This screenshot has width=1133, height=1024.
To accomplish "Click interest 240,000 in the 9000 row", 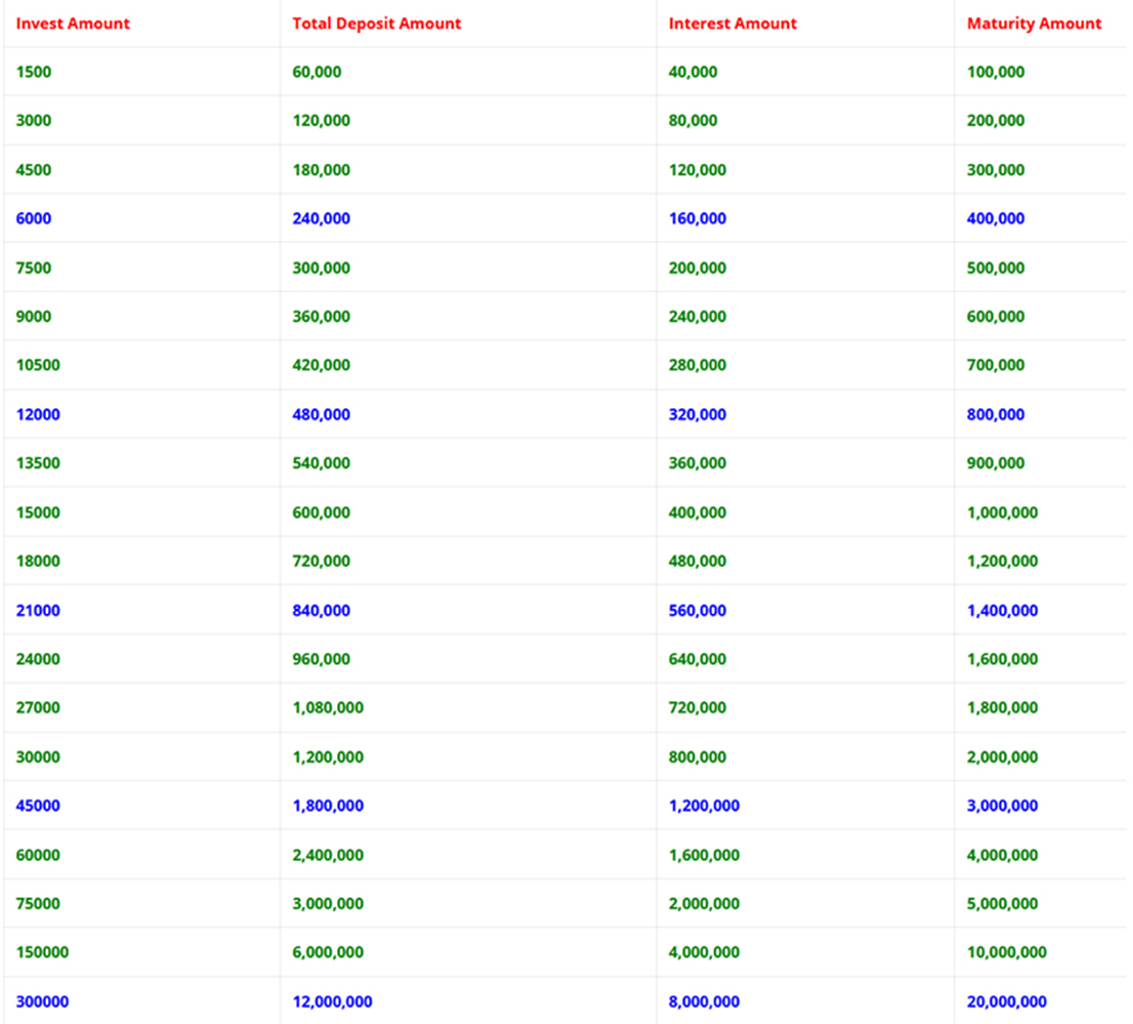I will click(x=697, y=316).
